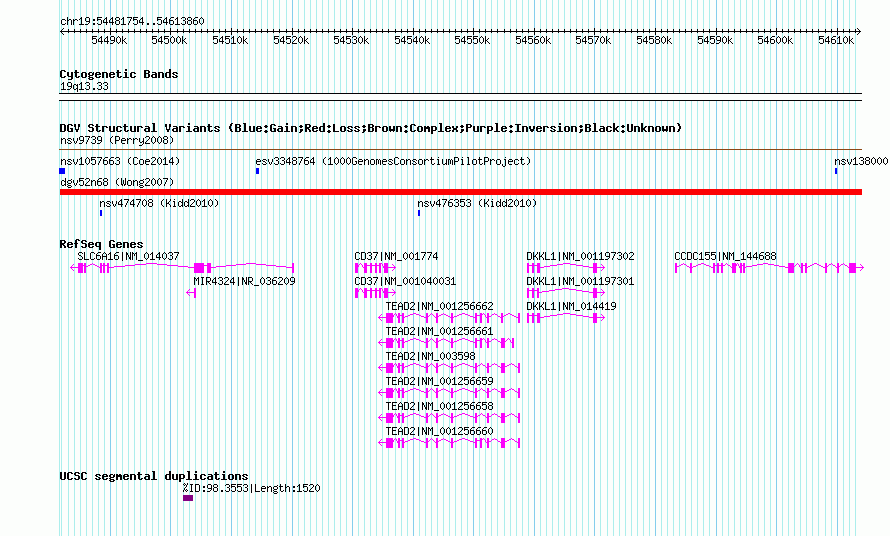
Task: Click the nsv476353 (Kidd2010) label
Action: [x=477, y=203]
